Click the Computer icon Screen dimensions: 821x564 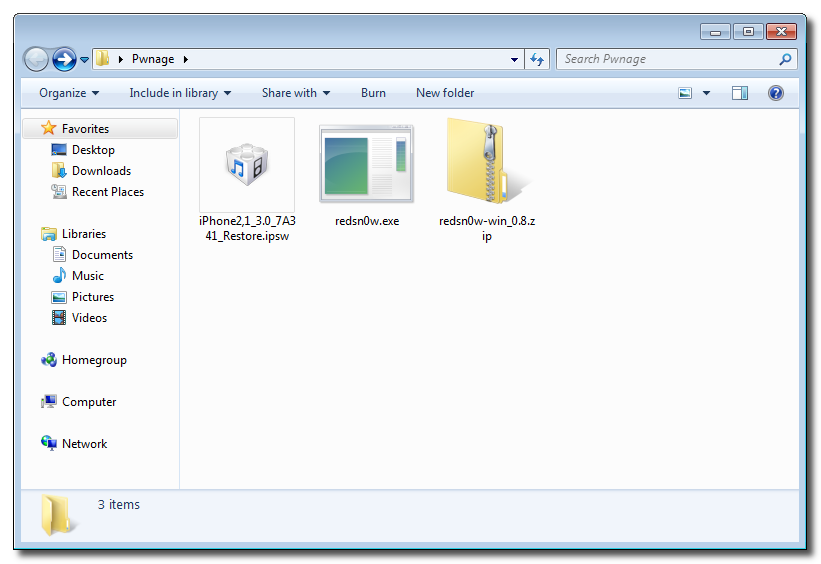(49, 402)
